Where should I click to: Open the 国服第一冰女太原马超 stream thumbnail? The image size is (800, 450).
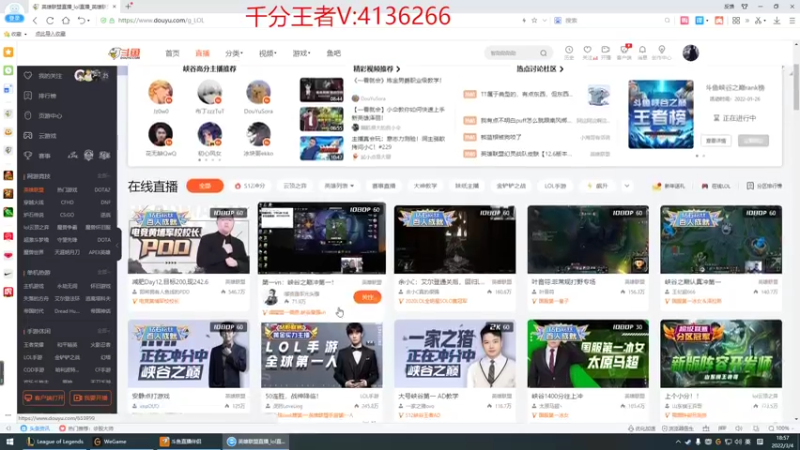[588, 354]
